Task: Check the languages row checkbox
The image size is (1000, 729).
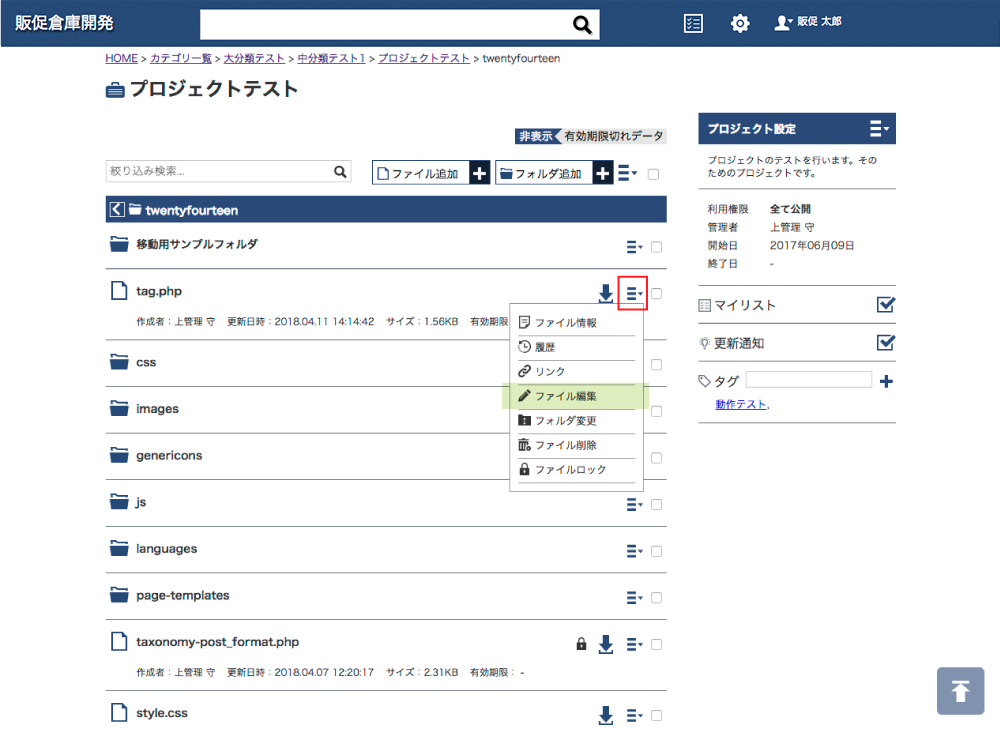Action: pos(656,551)
